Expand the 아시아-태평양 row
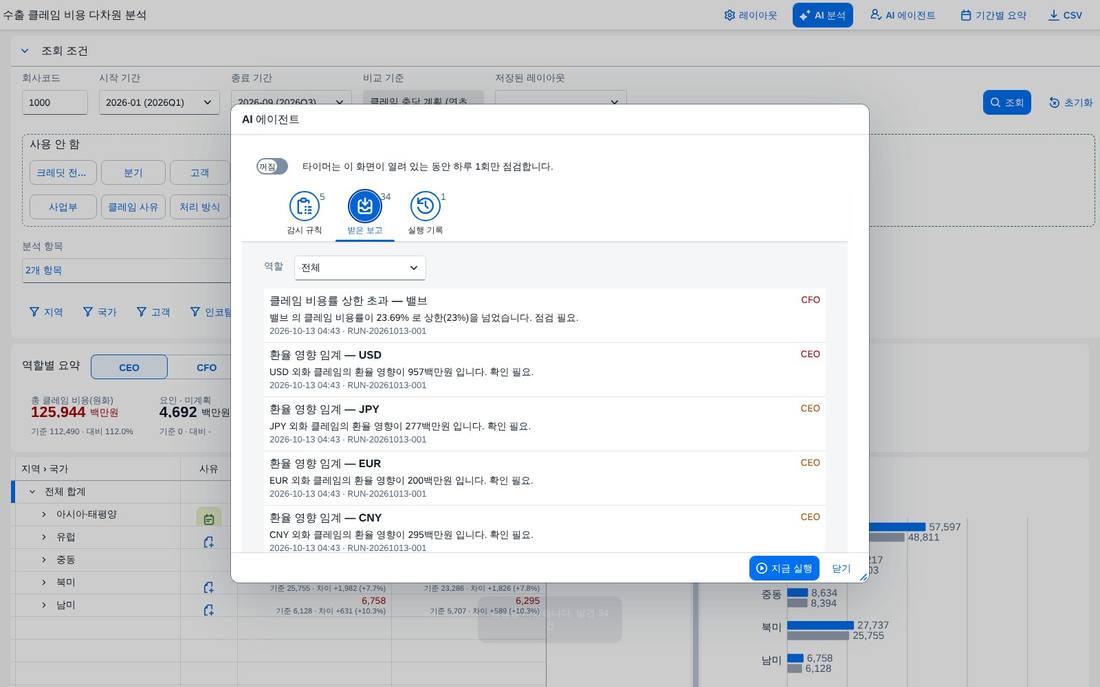The height and width of the screenshot is (687, 1100). [43, 514]
